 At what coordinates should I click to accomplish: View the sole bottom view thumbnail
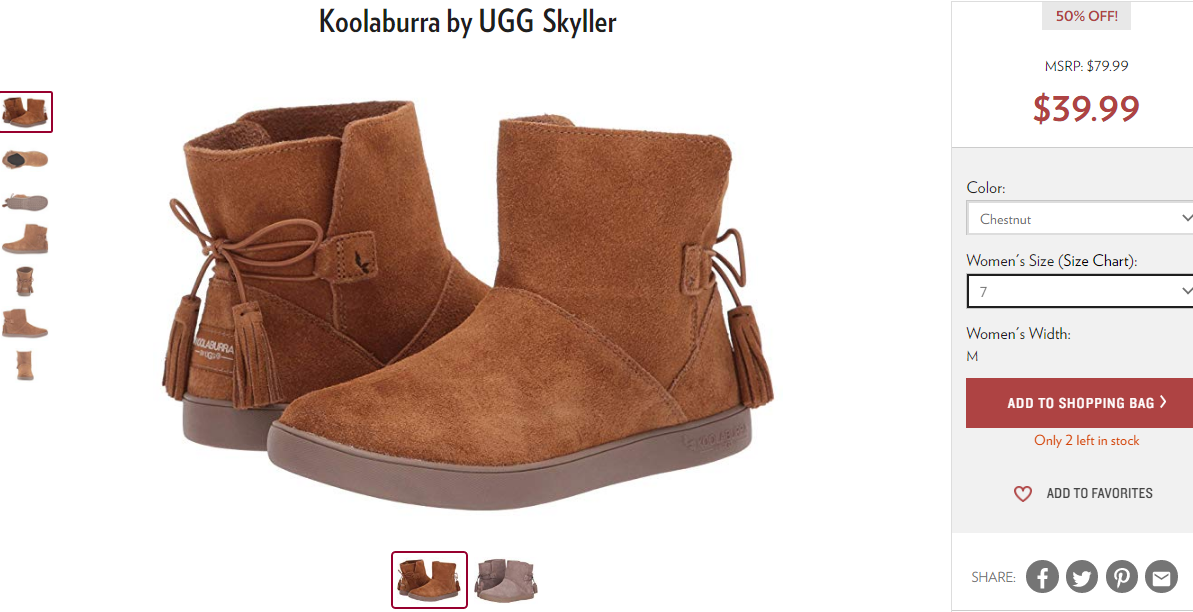click(25, 158)
